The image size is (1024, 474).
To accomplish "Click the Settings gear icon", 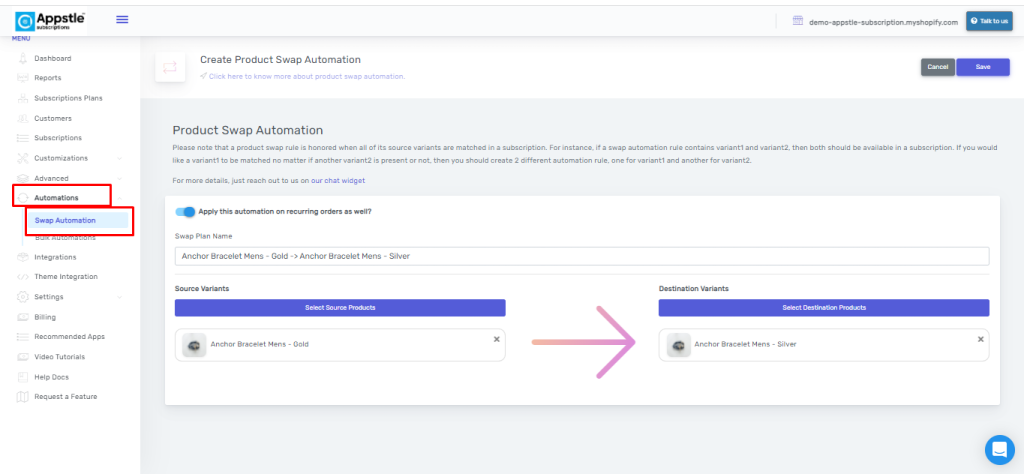I will pos(23,297).
